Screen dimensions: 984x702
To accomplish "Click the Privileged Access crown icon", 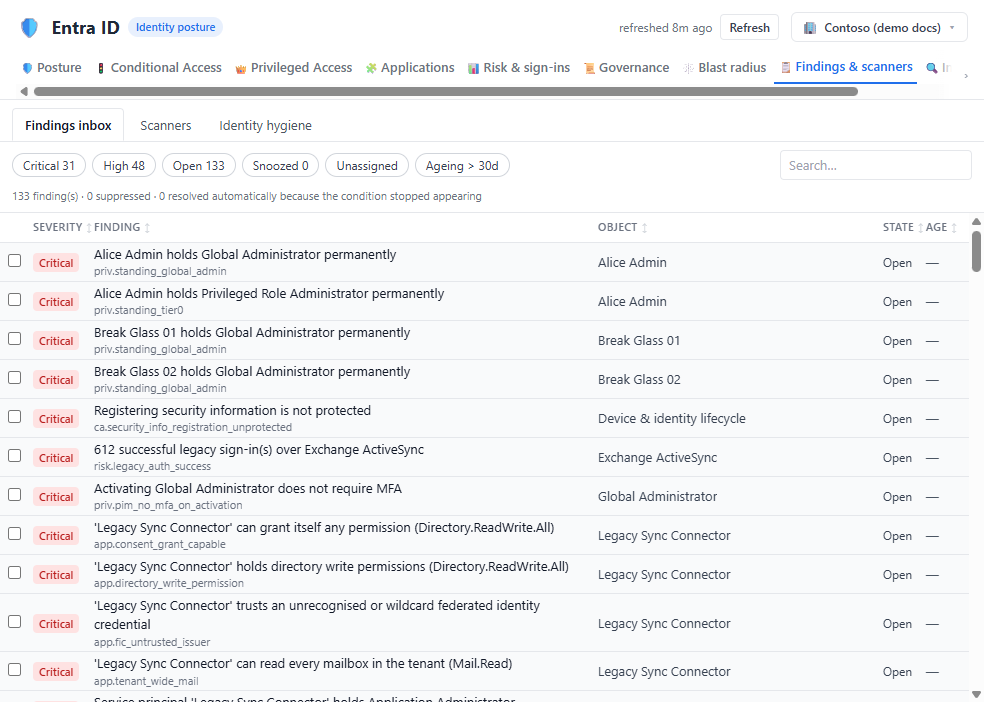I will click(240, 68).
